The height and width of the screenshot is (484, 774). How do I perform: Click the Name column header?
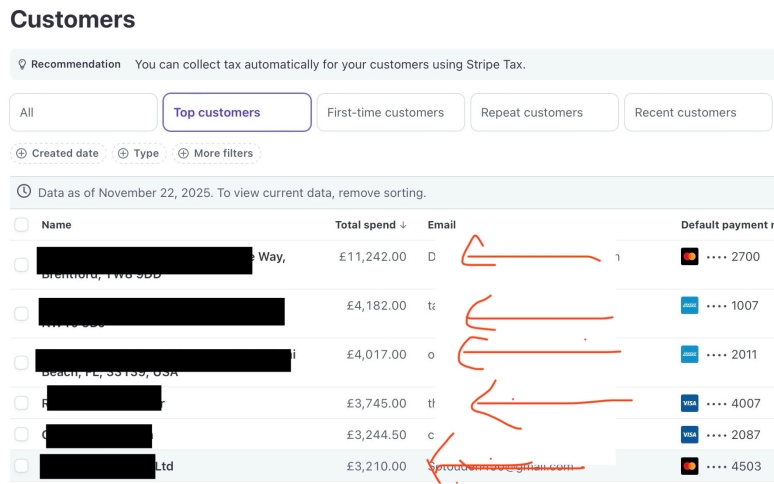[56, 225]
